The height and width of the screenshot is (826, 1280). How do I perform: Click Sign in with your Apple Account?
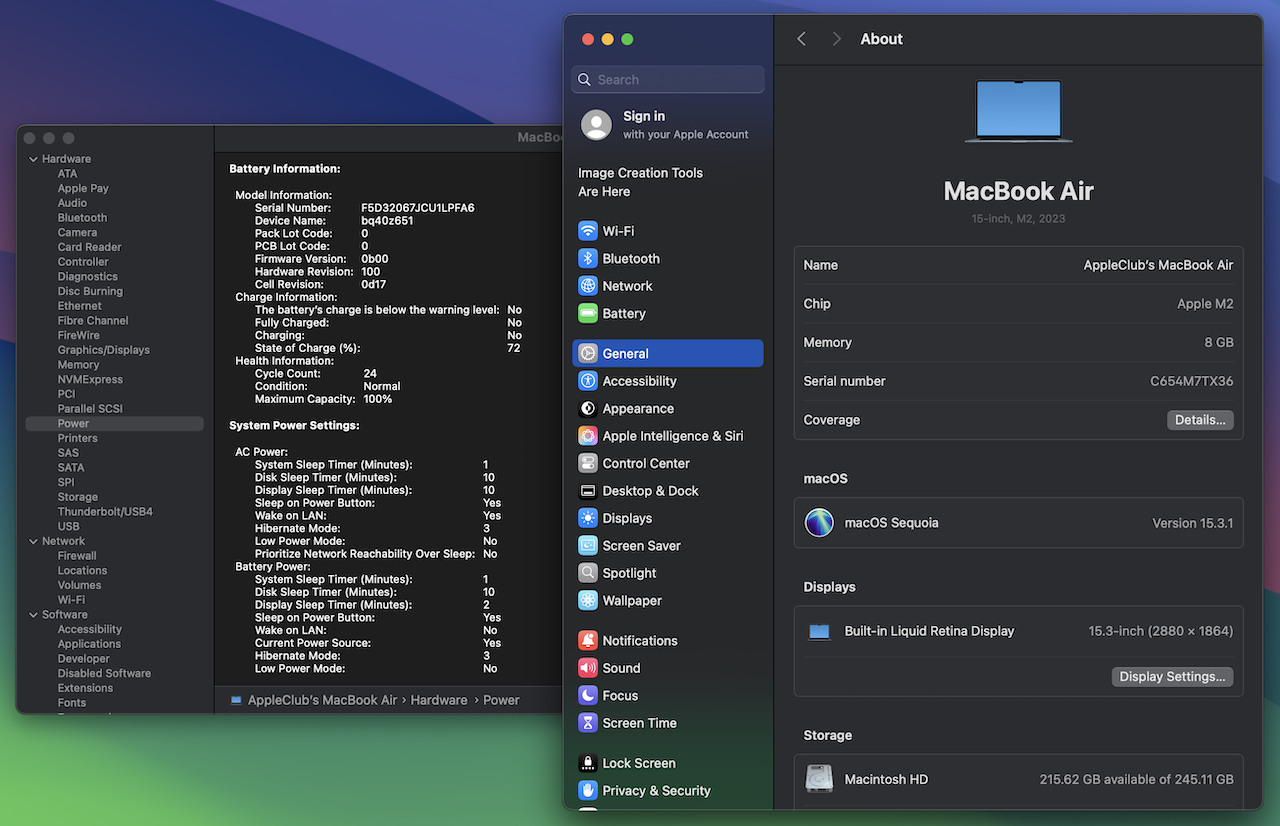tap(668, 125)
